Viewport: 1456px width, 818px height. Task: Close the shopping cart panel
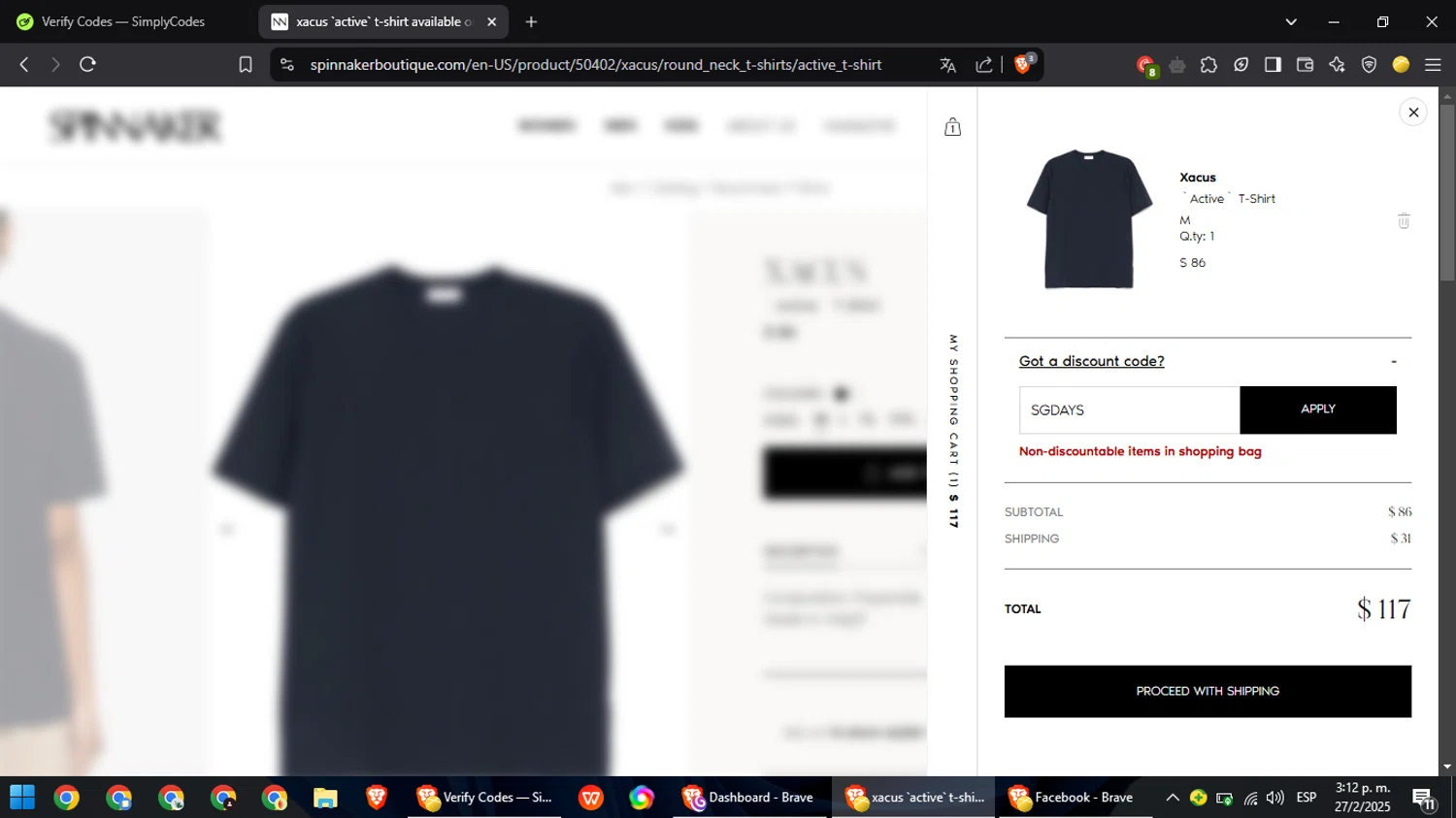(1413, 113)
